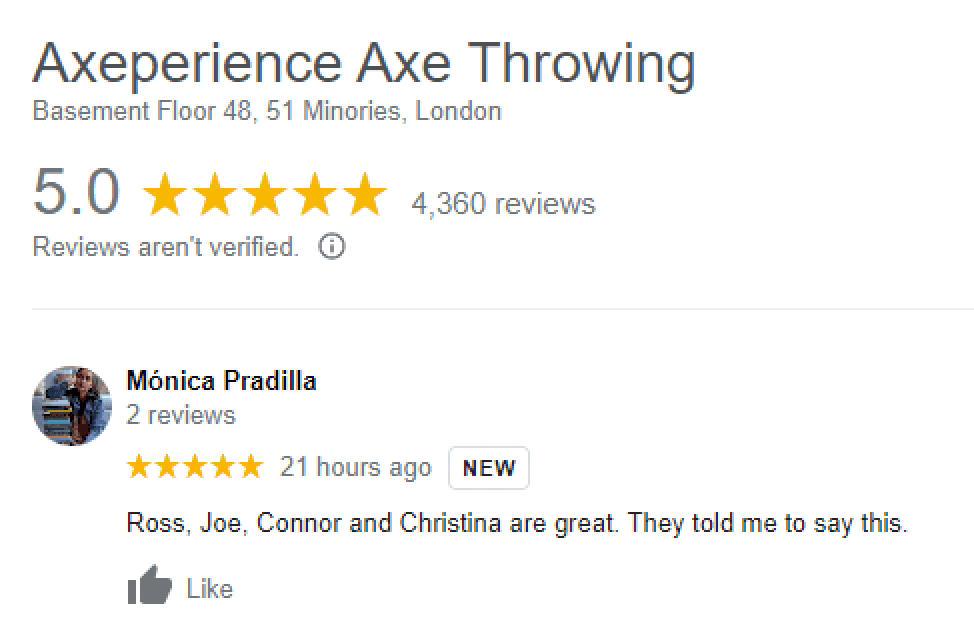Screen dimensions: 974x634
Task: Click the Axeperience Axe Throwing title
Action: 365,62
